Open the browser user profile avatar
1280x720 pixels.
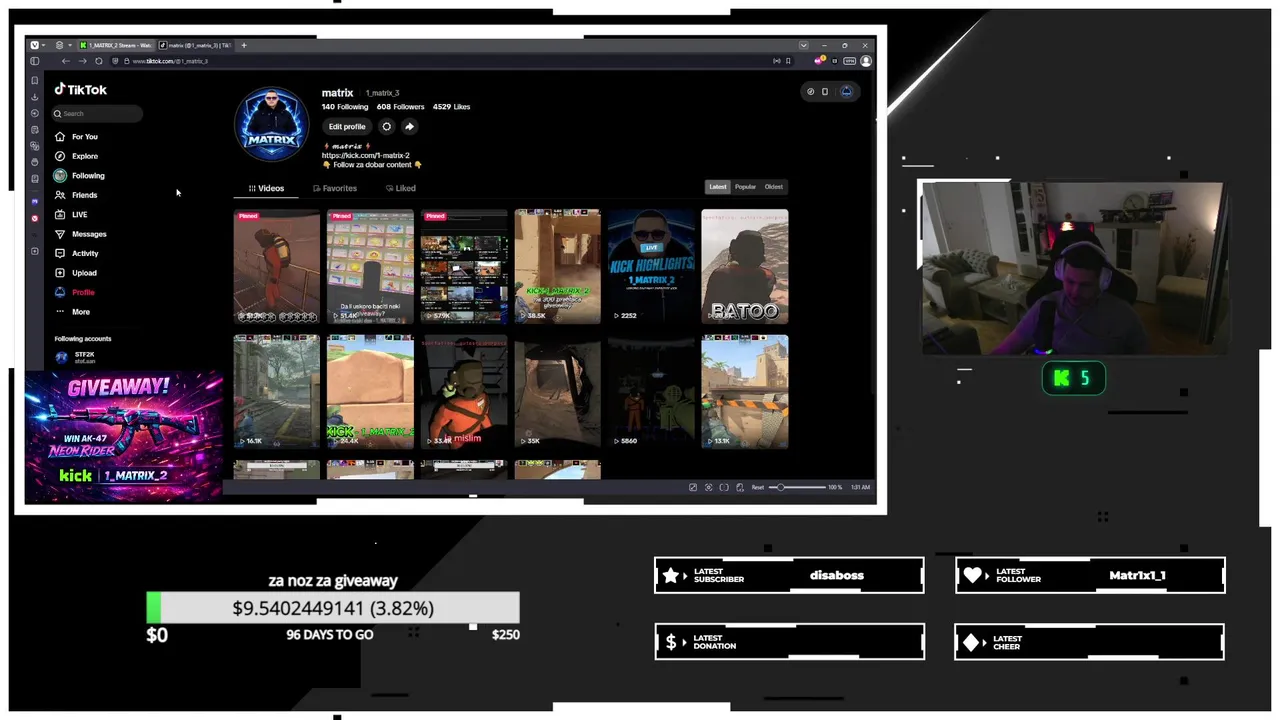pos(866,61)
